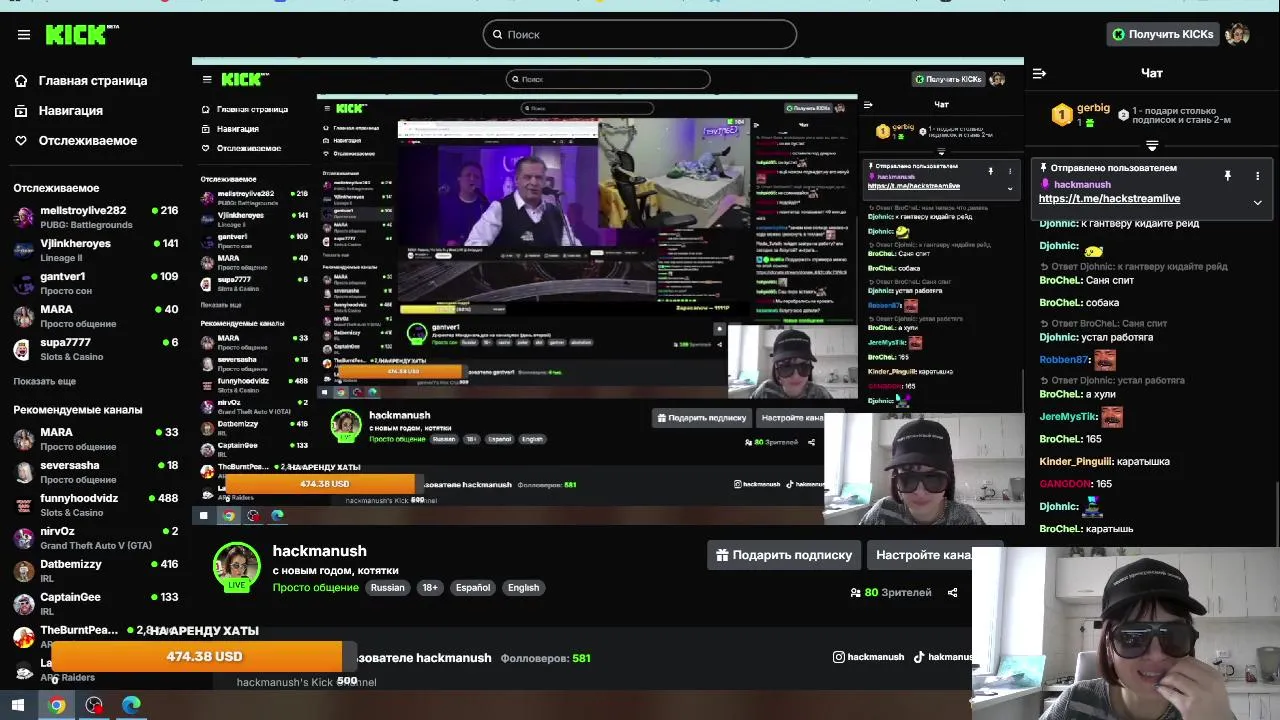Click the Подарить подписку button

[784, 555]
